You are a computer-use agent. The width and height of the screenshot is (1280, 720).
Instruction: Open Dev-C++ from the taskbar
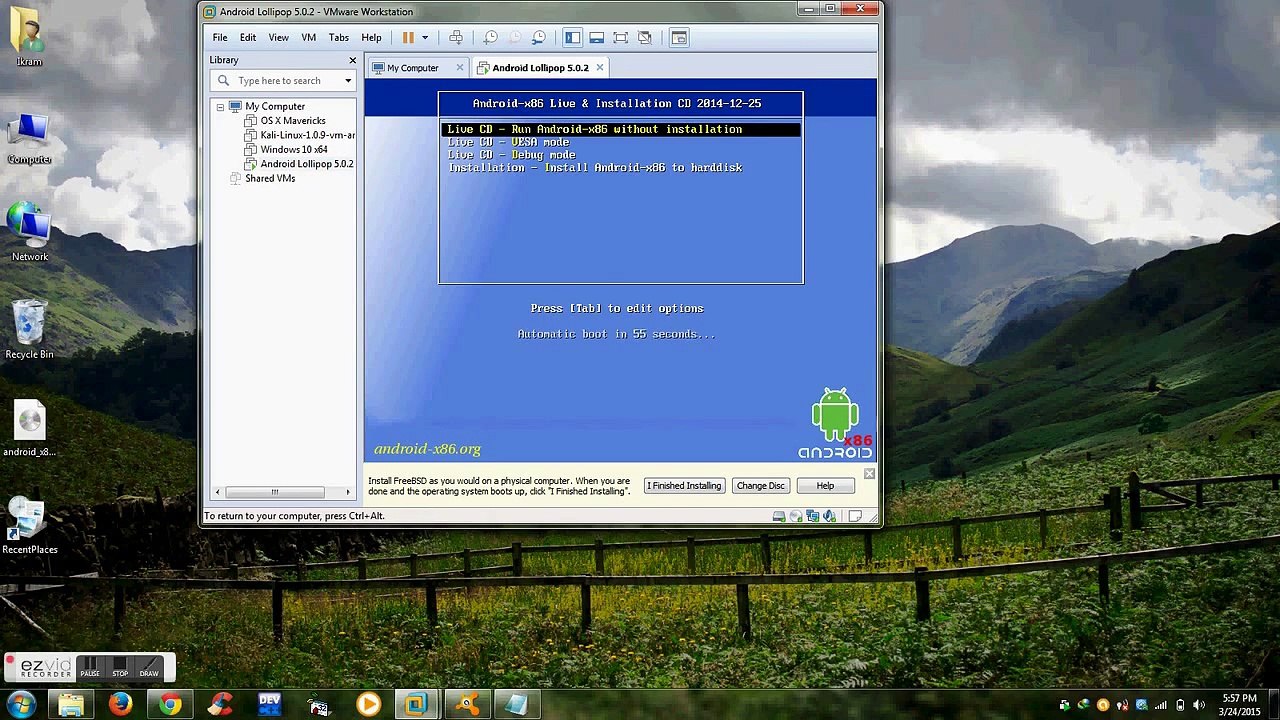269,704
